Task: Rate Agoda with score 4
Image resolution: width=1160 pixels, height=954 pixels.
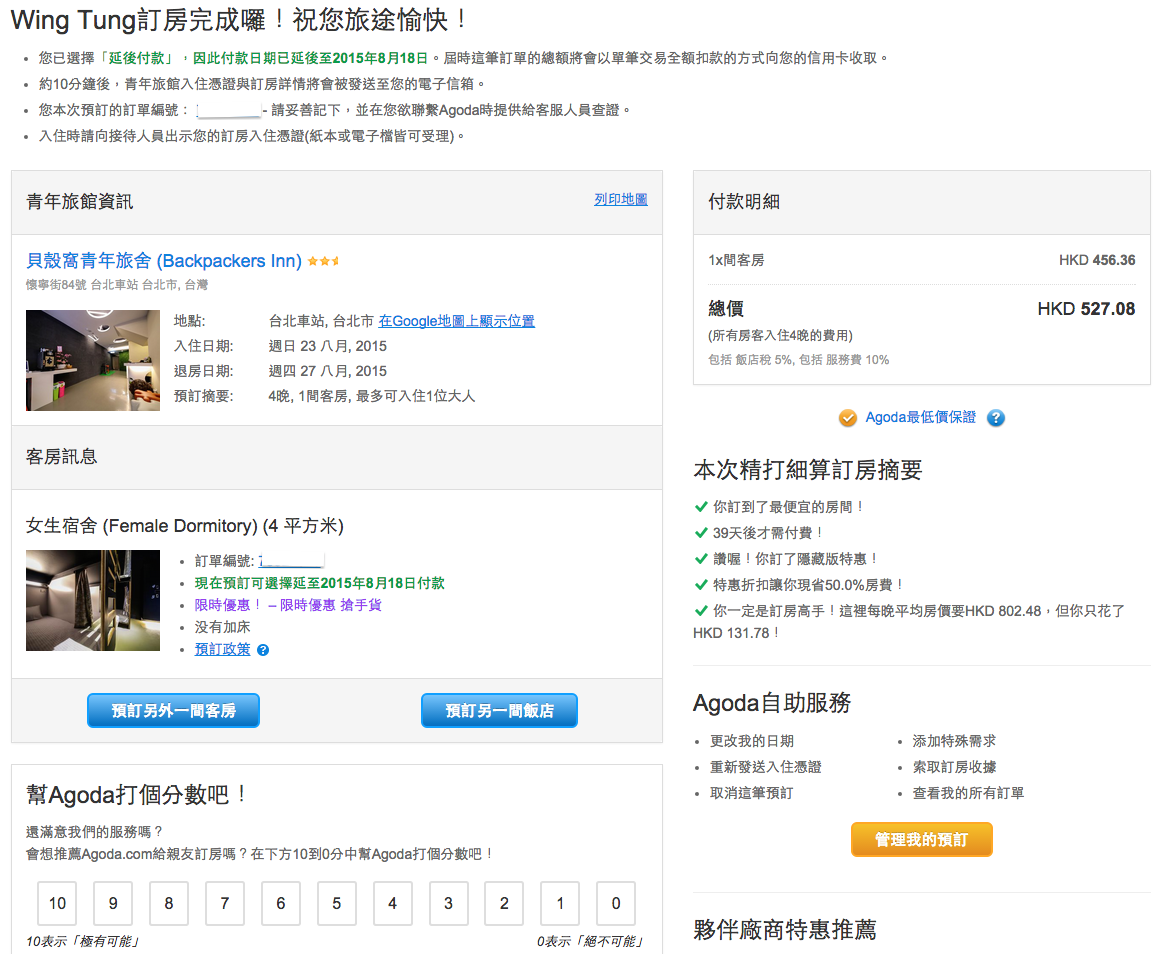Action: point(393,903)
